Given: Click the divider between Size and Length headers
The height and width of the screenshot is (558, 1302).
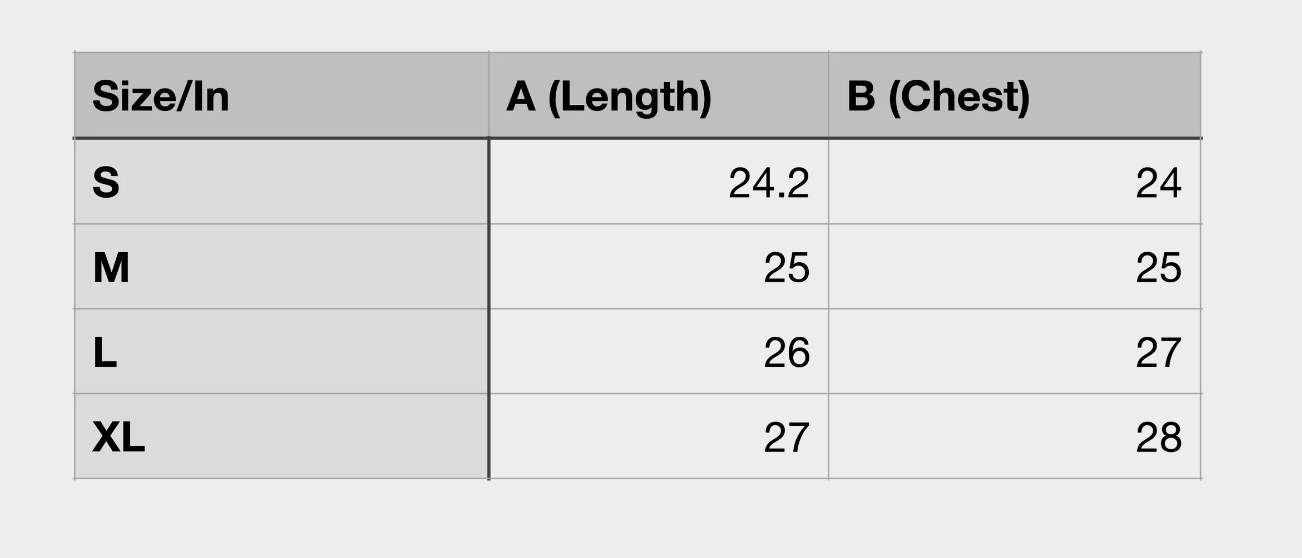Looking at the screenshot, I should (488, 95).
